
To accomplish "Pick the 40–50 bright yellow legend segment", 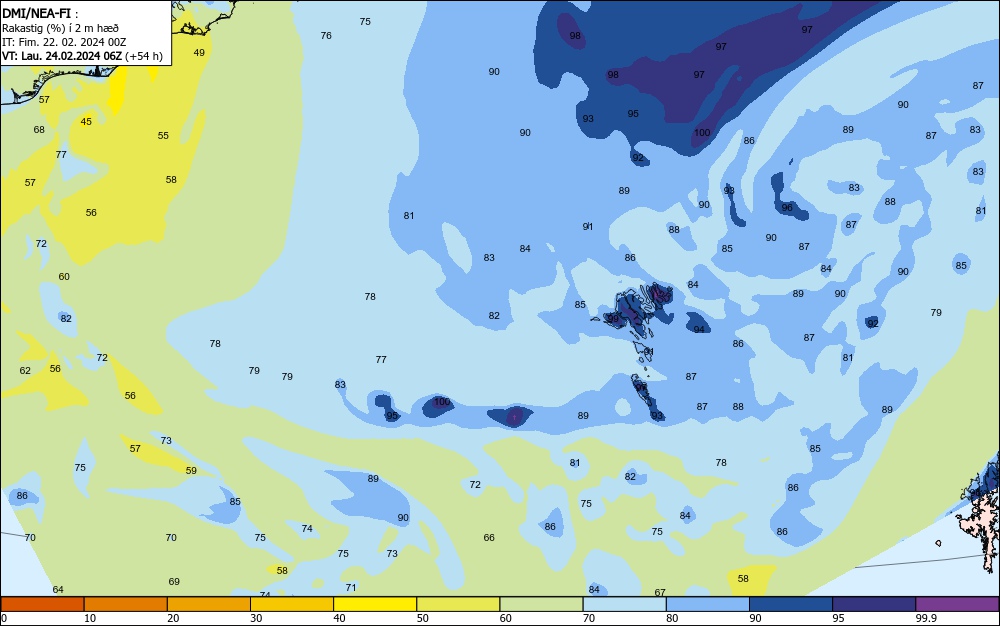I will 375,604.
